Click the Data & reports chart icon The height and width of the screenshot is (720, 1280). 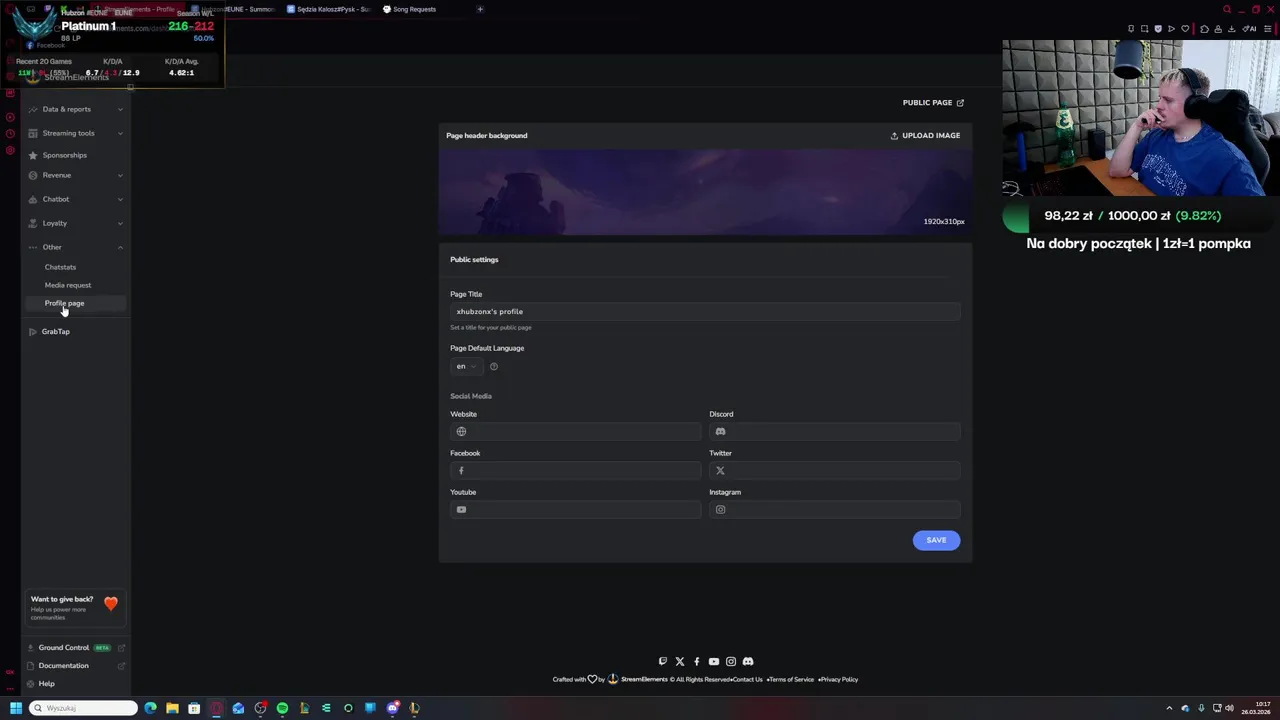(33, 109)
